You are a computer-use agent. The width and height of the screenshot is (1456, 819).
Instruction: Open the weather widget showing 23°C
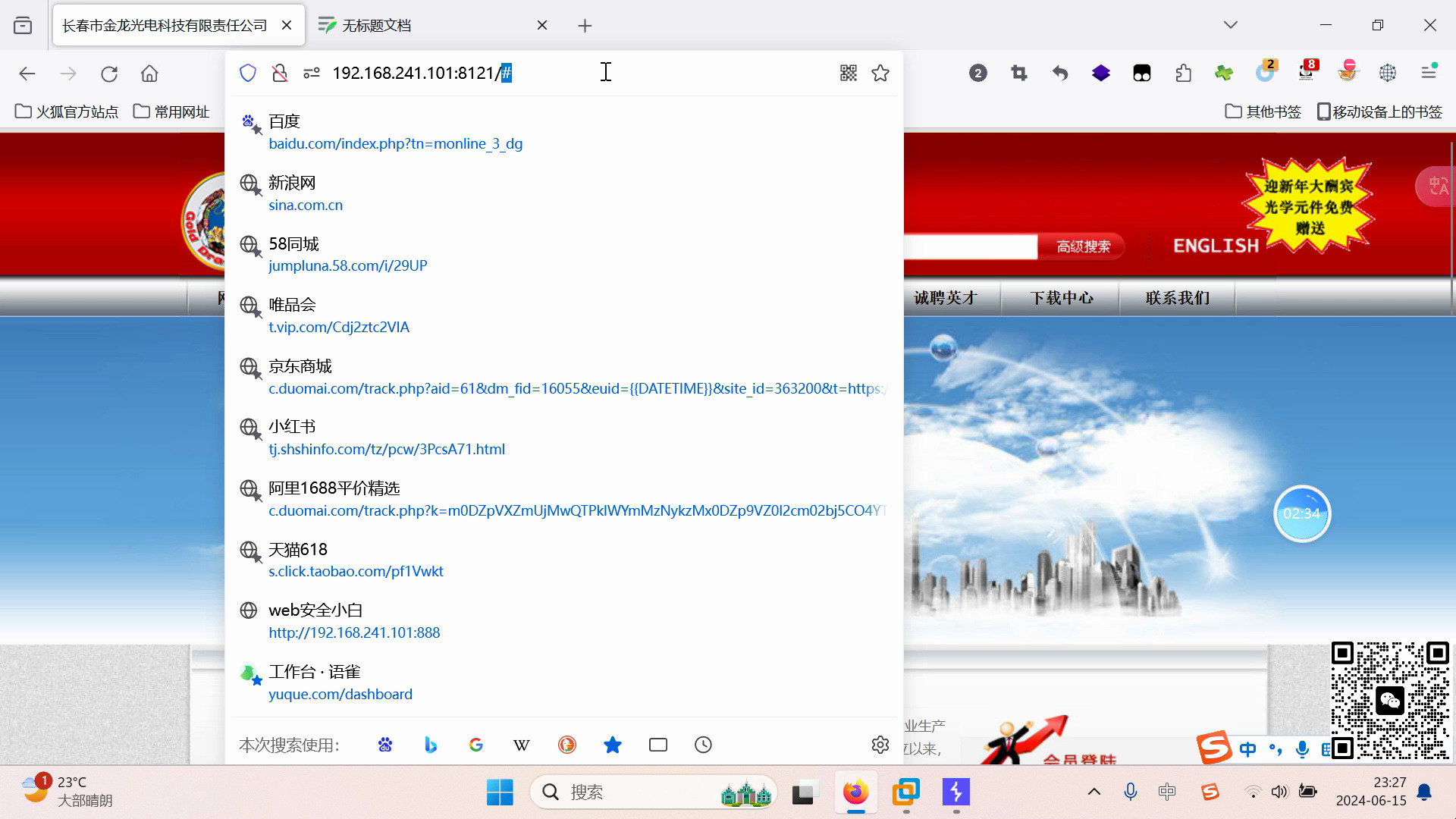[67, 792]
